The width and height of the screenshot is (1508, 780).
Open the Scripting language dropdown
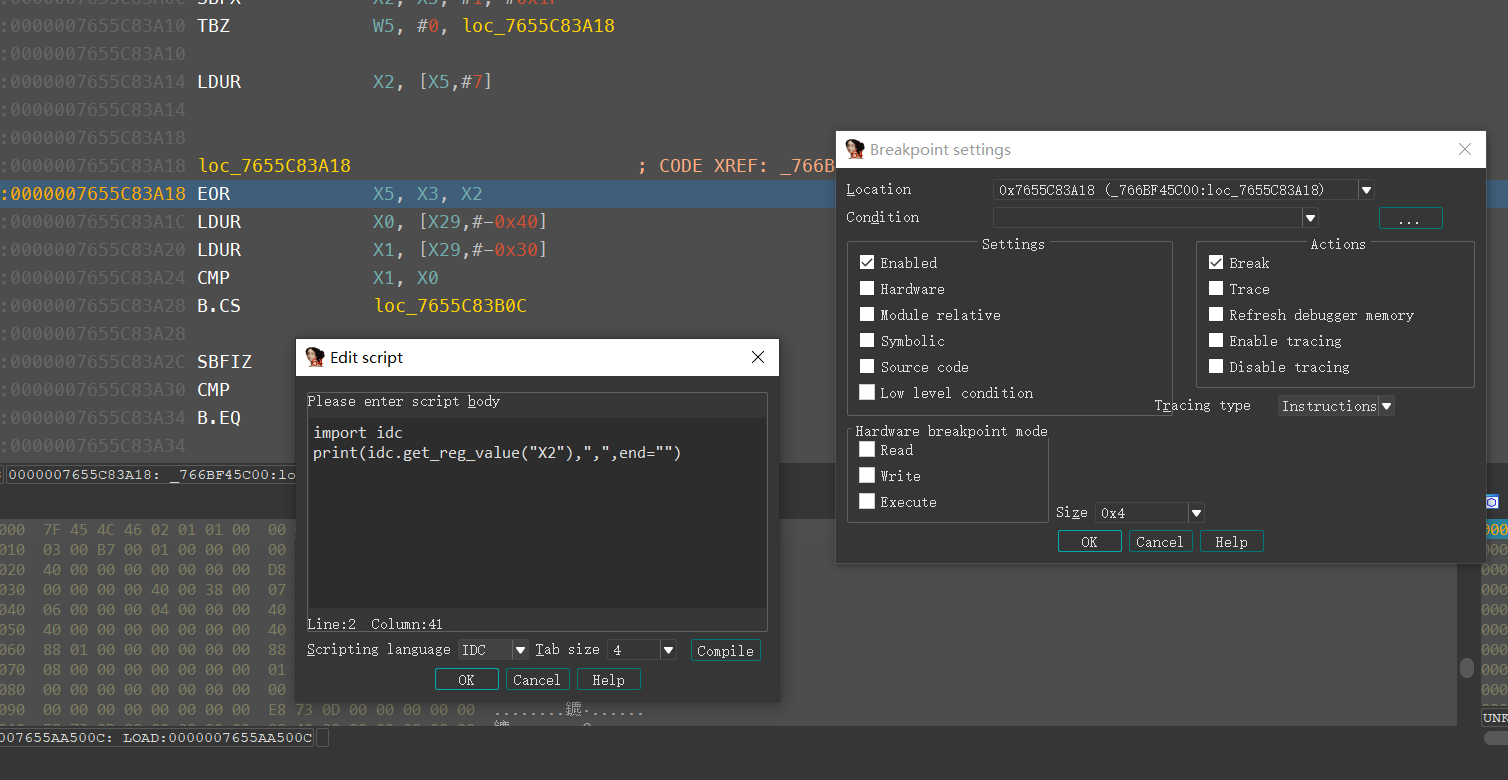coord(521,649)
